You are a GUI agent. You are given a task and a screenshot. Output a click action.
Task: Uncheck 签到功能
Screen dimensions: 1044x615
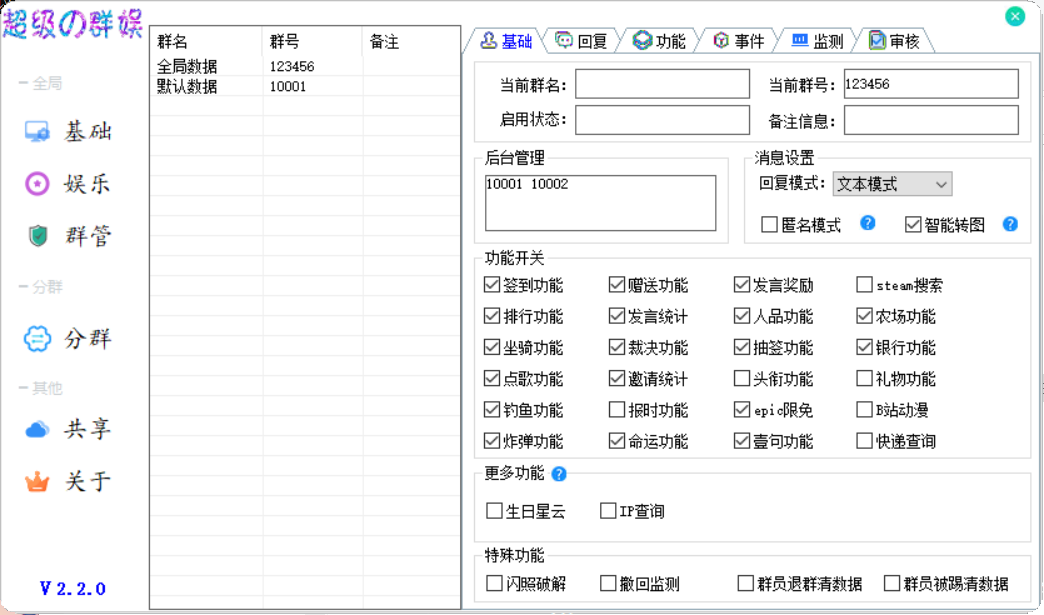click(491, 285)
